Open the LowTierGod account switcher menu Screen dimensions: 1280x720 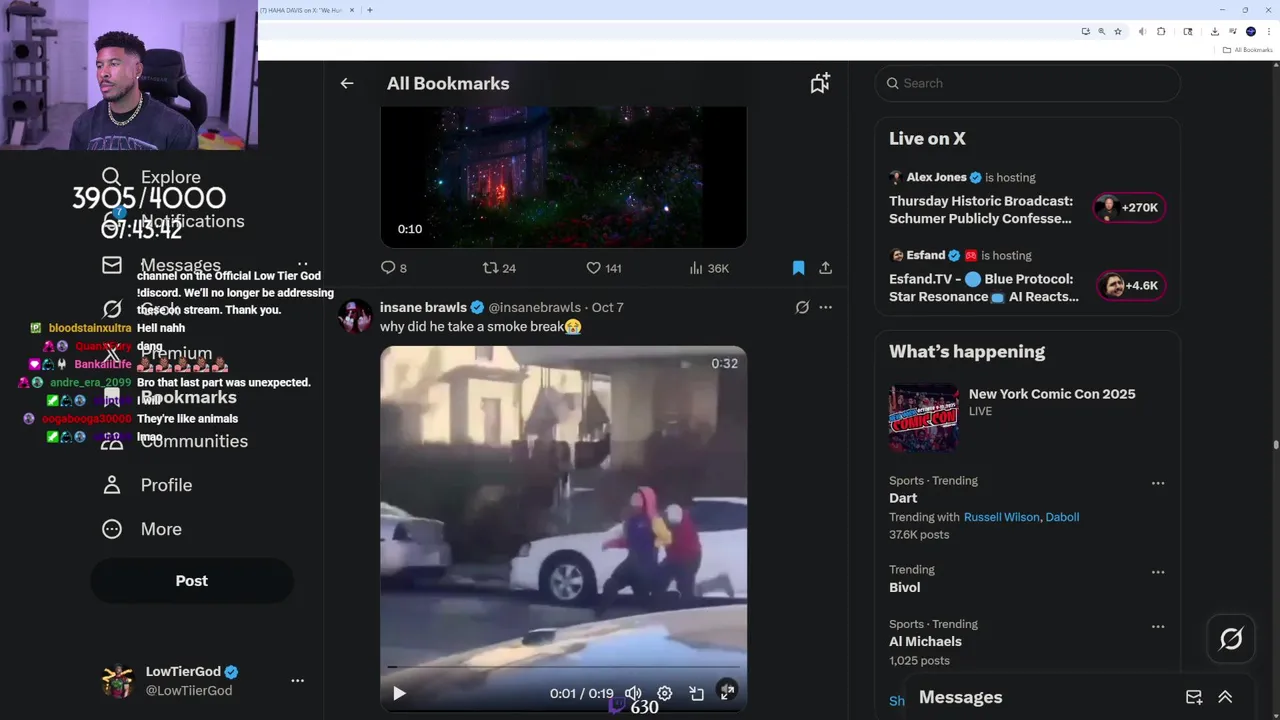pyautogui.click(x=297, y=680)
